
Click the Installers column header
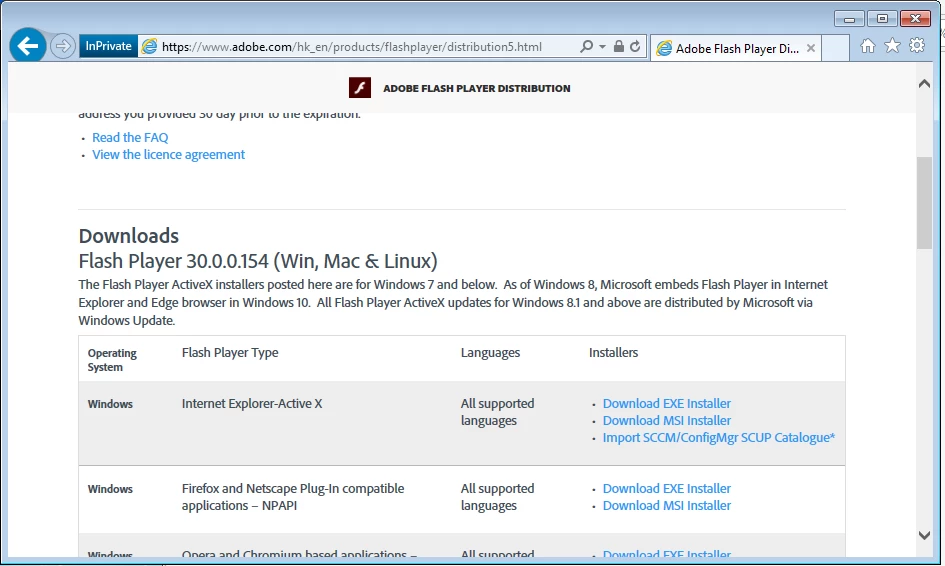(614, 353)
